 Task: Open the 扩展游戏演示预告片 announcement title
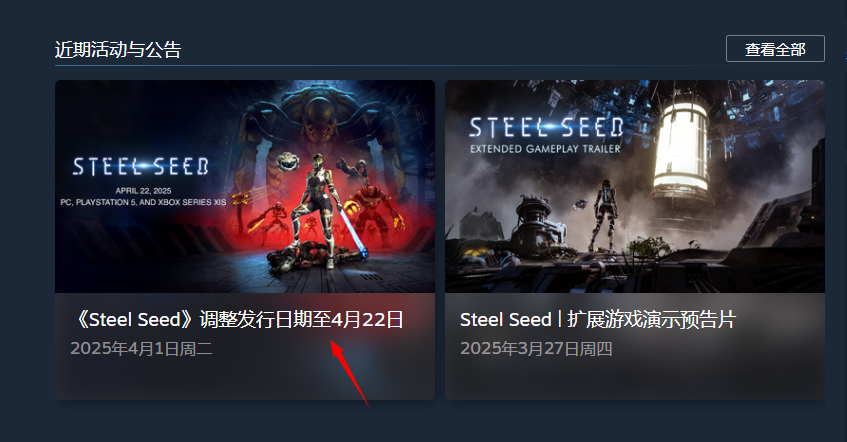point(597,320)
